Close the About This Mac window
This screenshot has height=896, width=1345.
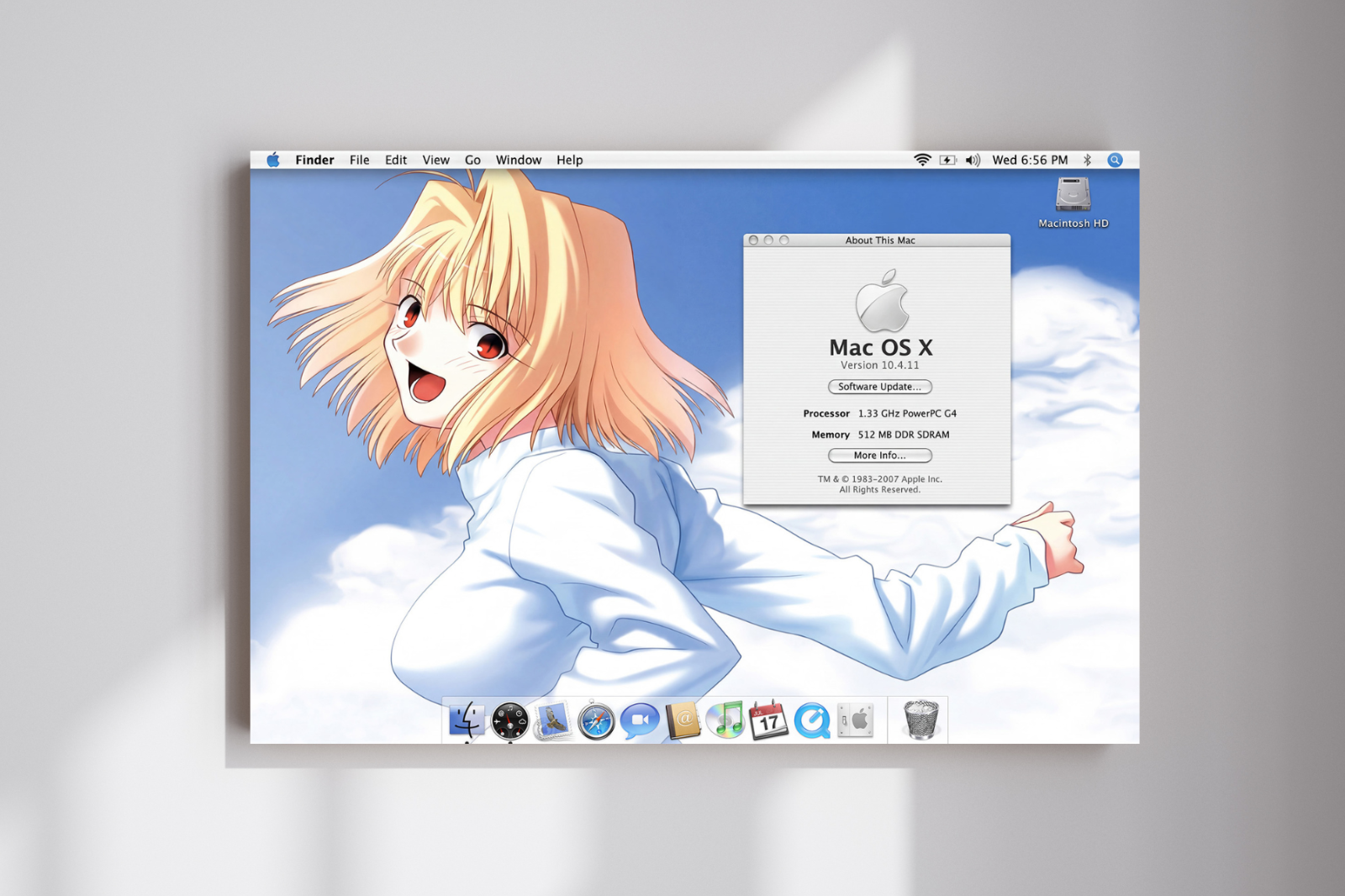753,240
